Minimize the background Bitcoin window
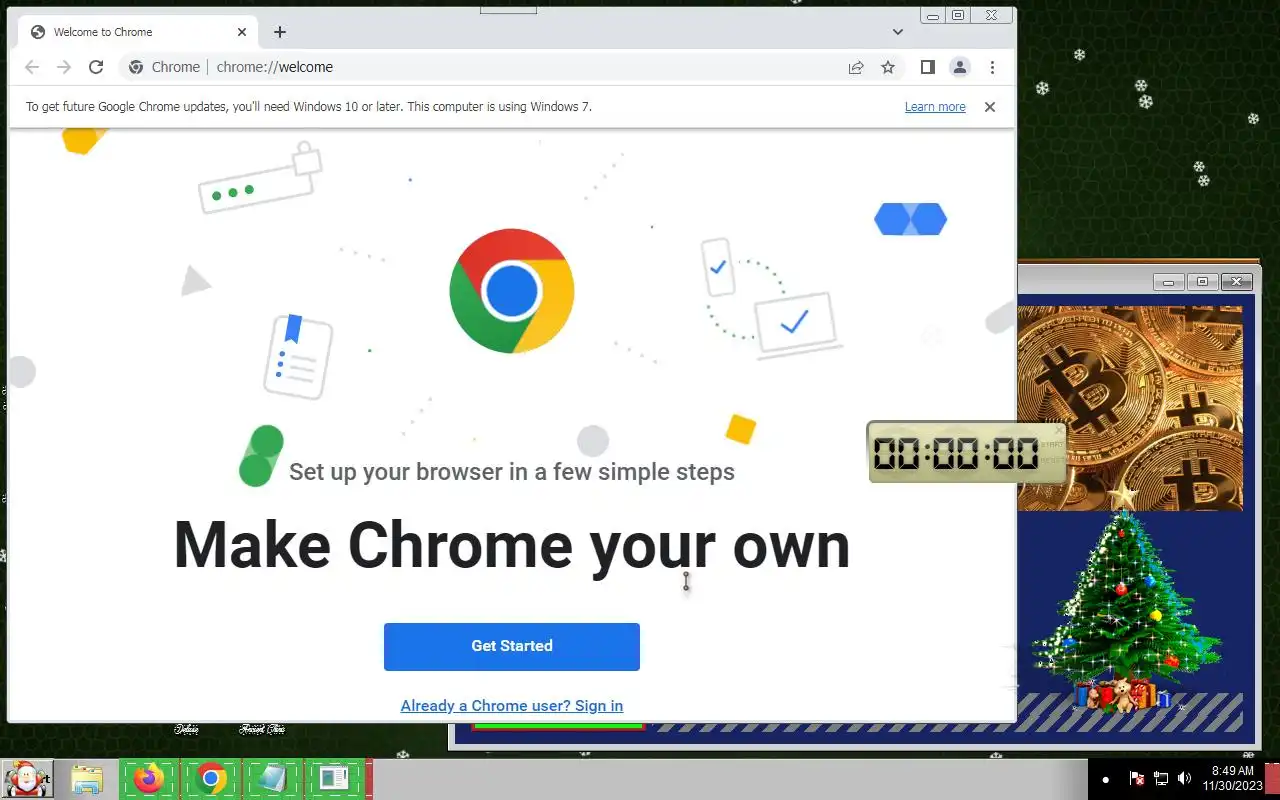The width and height of the screenshot is (1280, 800). [x=1168, y=282]
